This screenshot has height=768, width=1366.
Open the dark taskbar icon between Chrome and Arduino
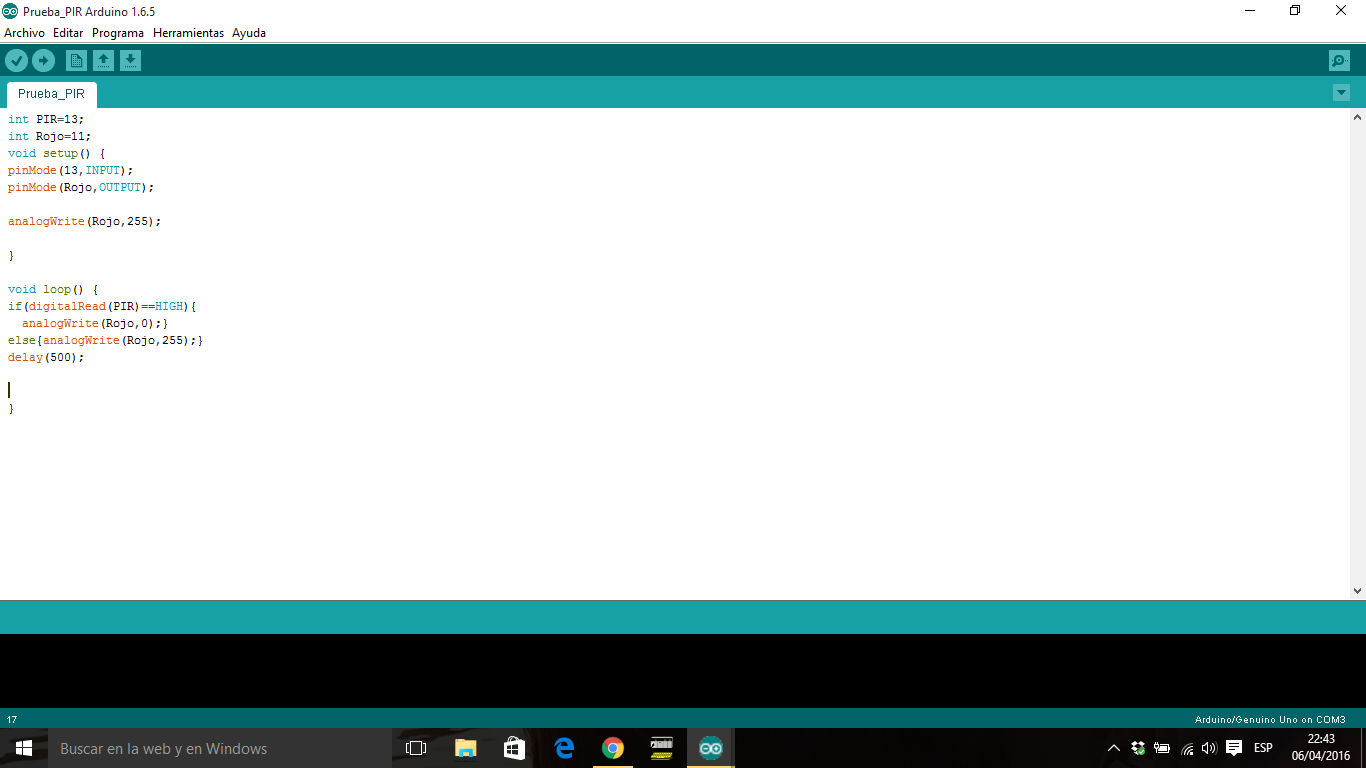(x=662, y=748)
